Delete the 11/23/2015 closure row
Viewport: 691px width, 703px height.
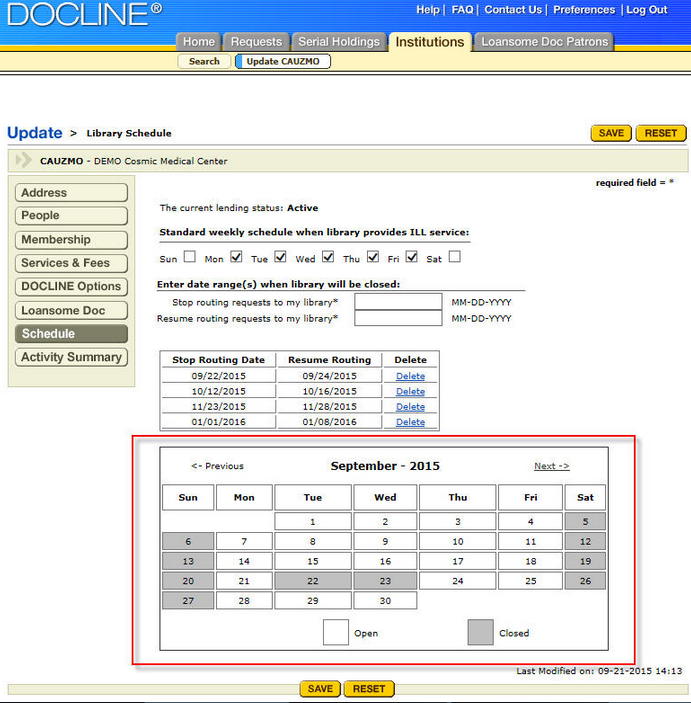[x=410, y=407]
